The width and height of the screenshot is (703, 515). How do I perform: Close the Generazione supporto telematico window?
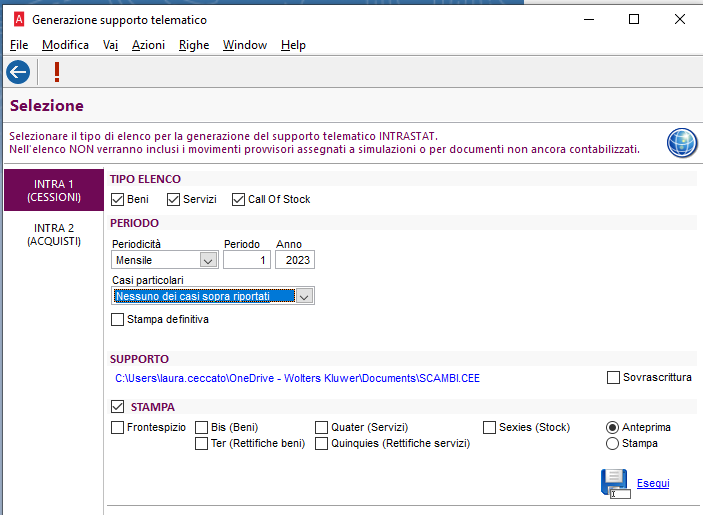pyautogui.click(x=680, y=19)
